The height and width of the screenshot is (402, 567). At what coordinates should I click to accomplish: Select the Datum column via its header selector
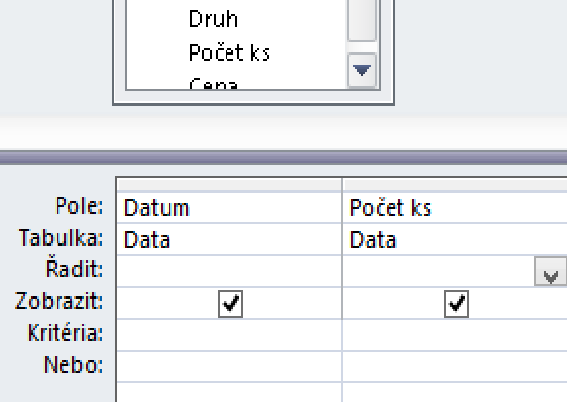[x=229, y=184]
